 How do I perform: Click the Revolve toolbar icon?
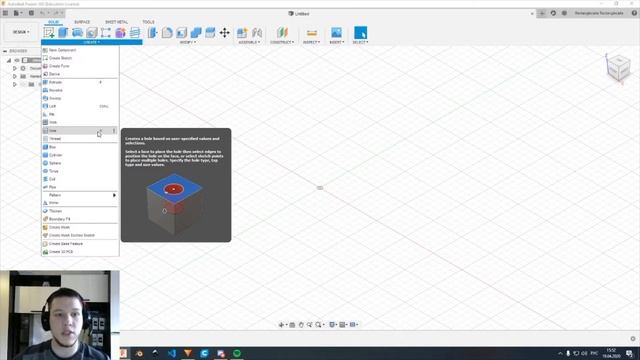(x=77, y=33)
